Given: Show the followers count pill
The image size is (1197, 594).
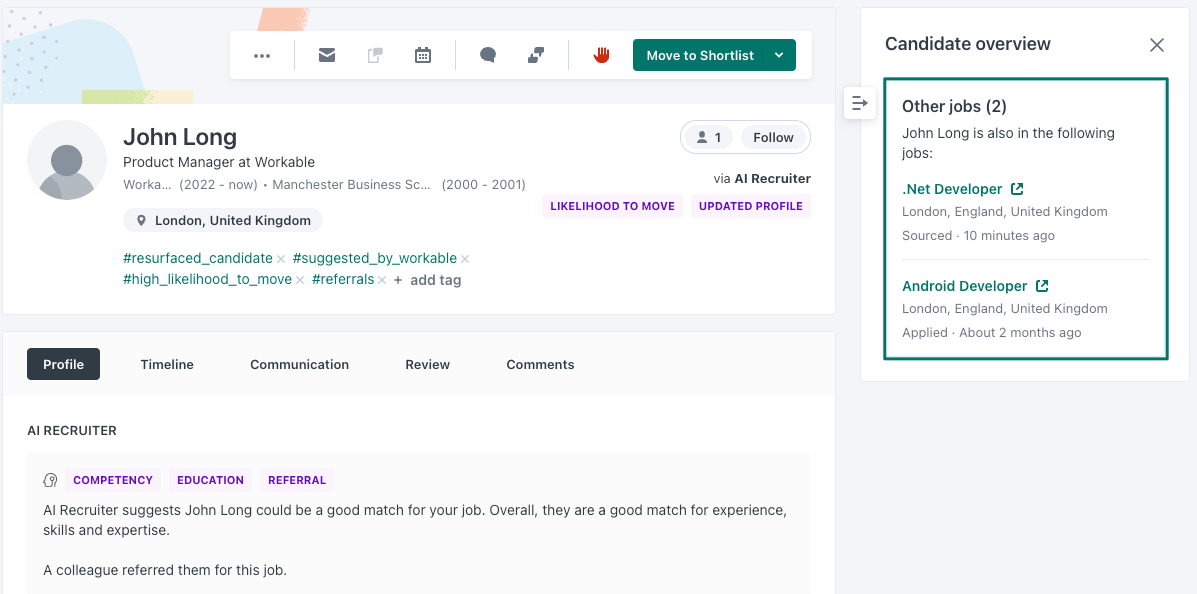Looking at the screenshot, I should (708, 137).
